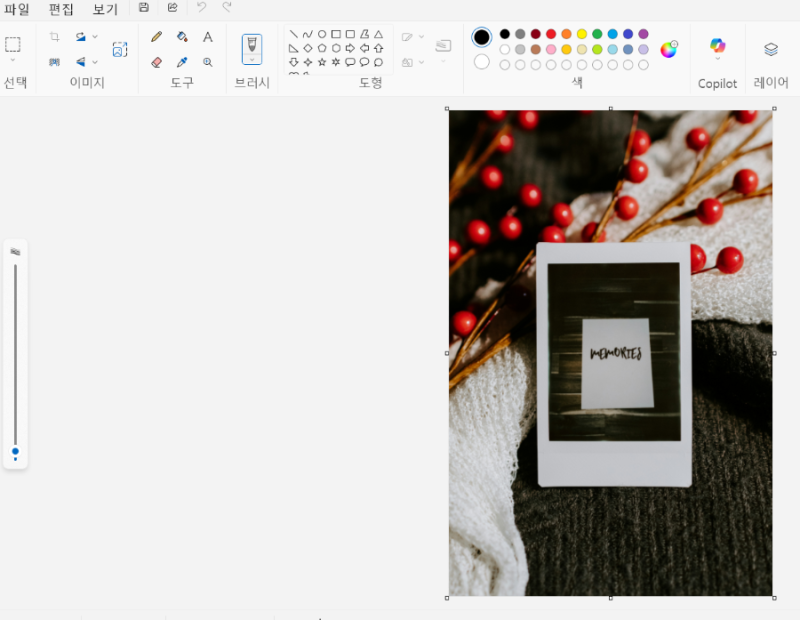Pick the red color swatch
This screenshot has width=800, height=620.
pyautogui.click(x=551, y=34)
